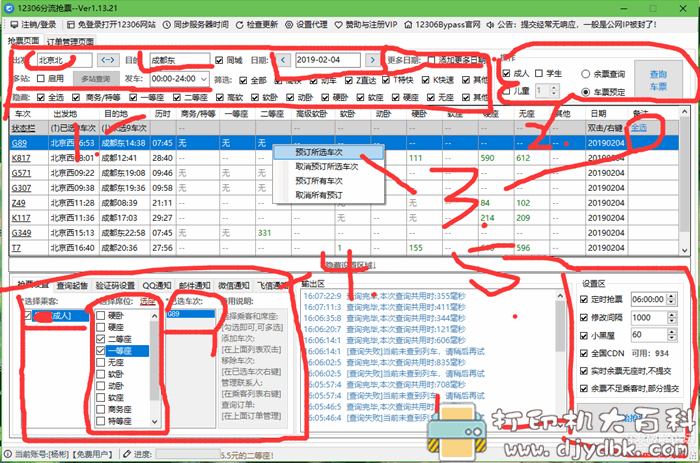Image resolution: width=700 pixels, height=463 pixels.
Task: Open train G89 link
Action: (19, 143)
